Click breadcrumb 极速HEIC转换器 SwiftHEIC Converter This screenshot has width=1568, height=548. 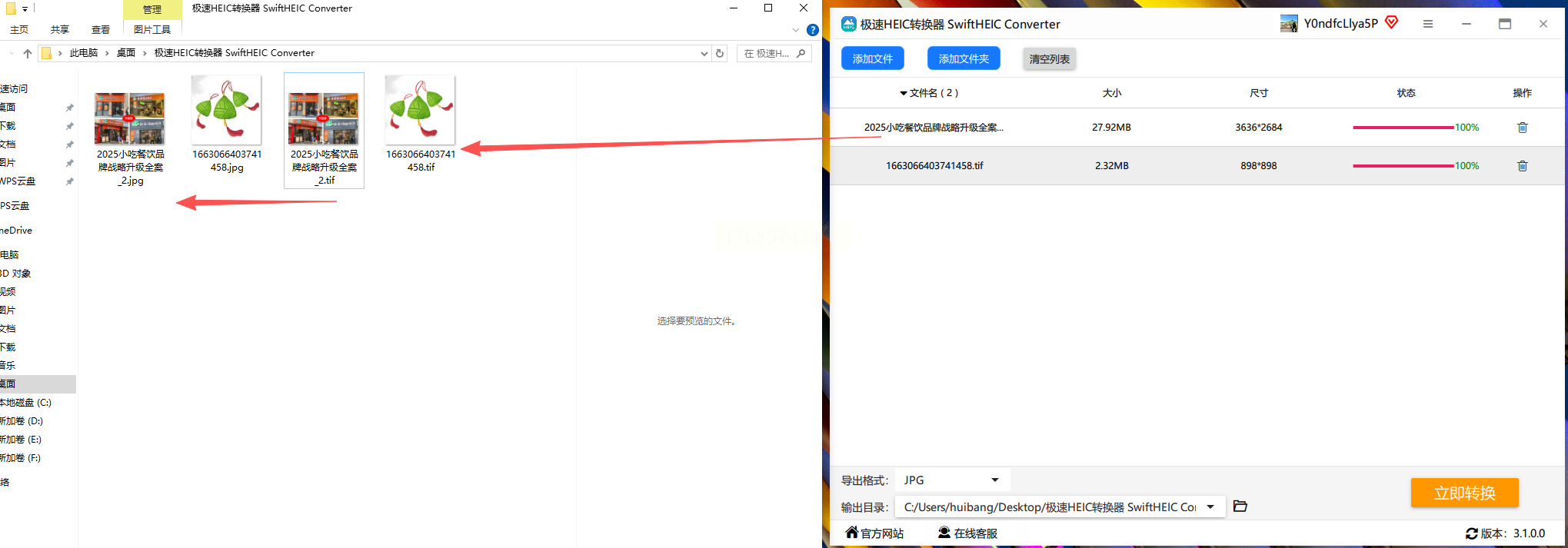tap(235, 53)
